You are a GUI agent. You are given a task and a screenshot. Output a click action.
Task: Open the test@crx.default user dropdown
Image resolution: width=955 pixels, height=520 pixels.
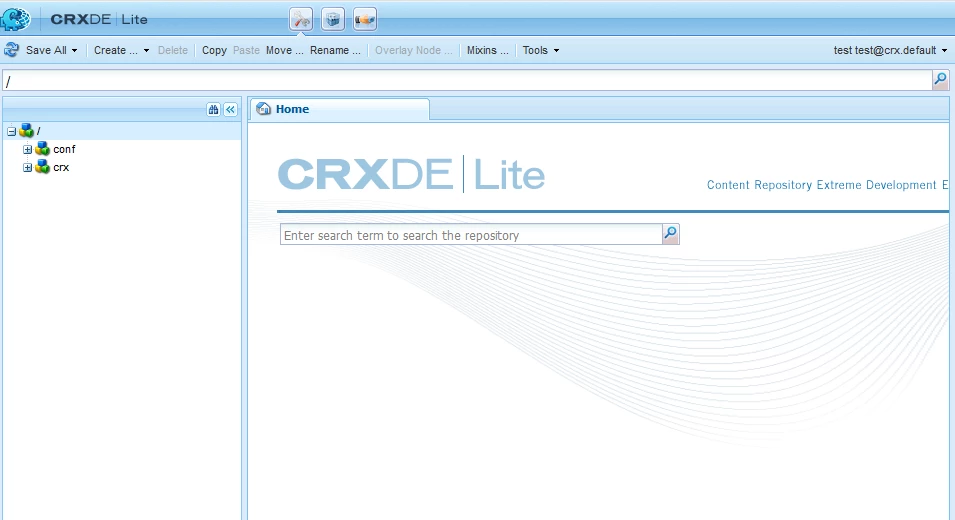890,51
